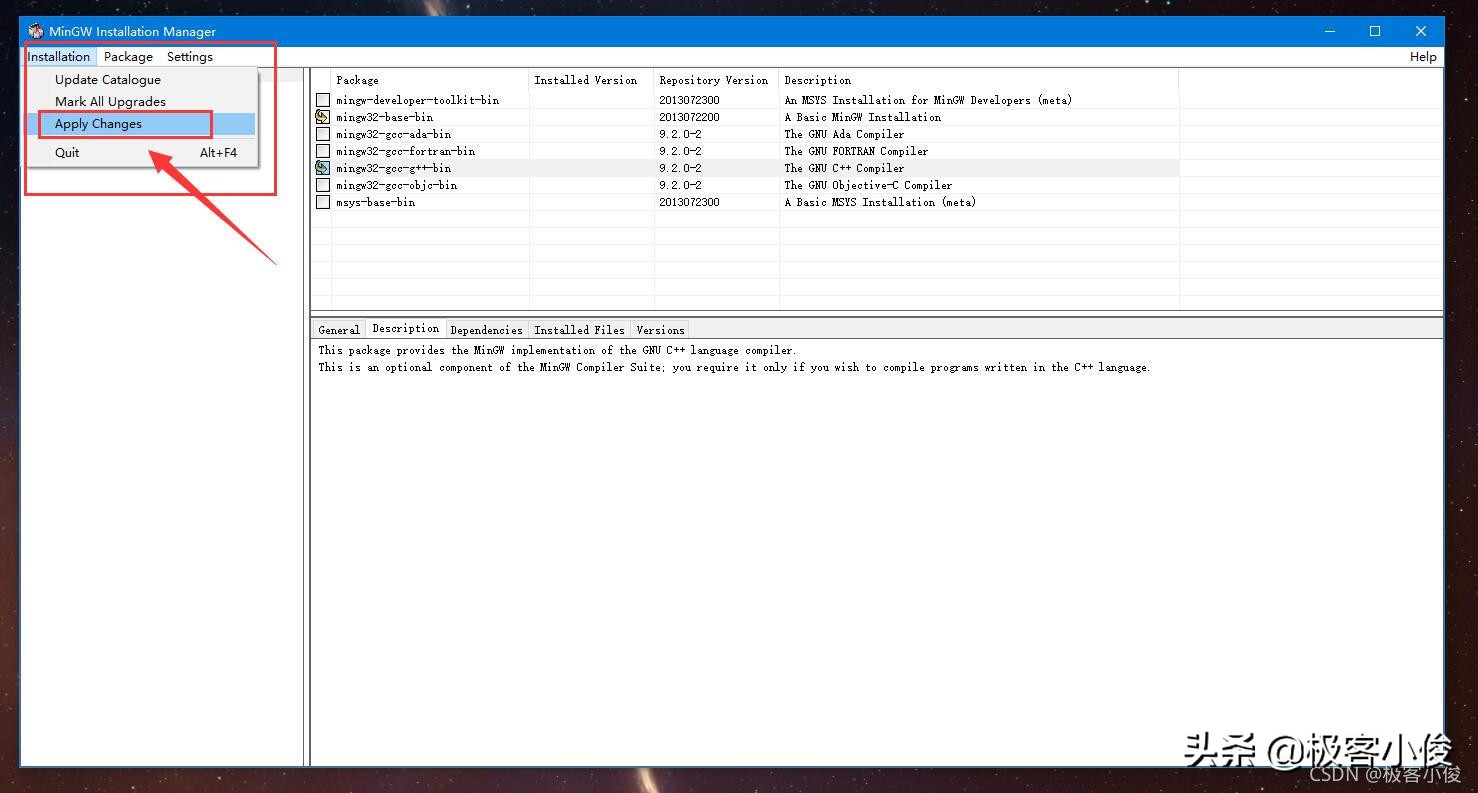Viewport: 1478px width, 793px height.
Task: Click the MSYS Installation for MinGW Developers description
Action: pyautogui.click(x=928, y=100)
